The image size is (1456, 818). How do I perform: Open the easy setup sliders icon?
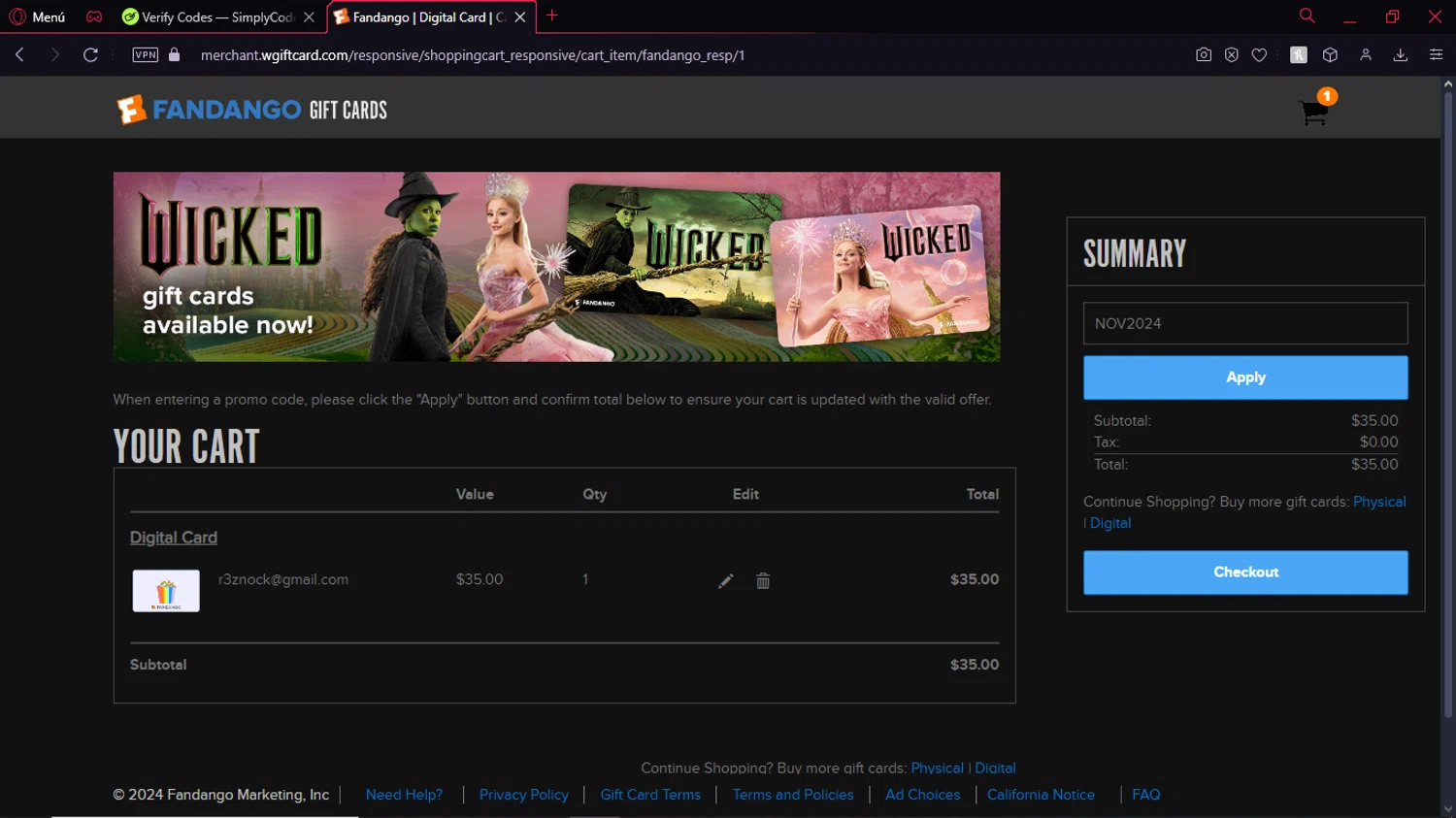point(1436,55)
